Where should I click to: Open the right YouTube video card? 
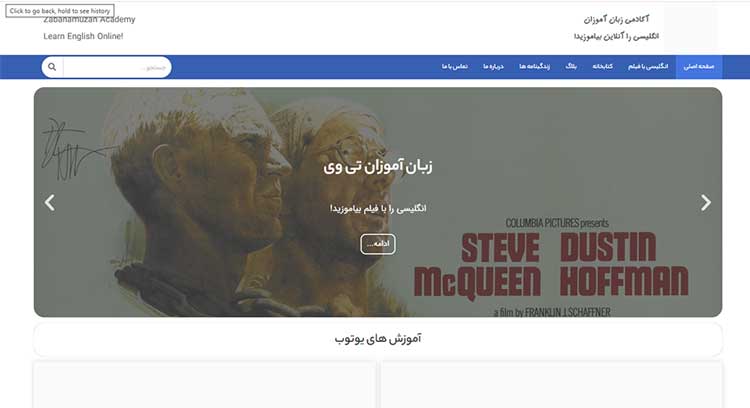[551, 385]
